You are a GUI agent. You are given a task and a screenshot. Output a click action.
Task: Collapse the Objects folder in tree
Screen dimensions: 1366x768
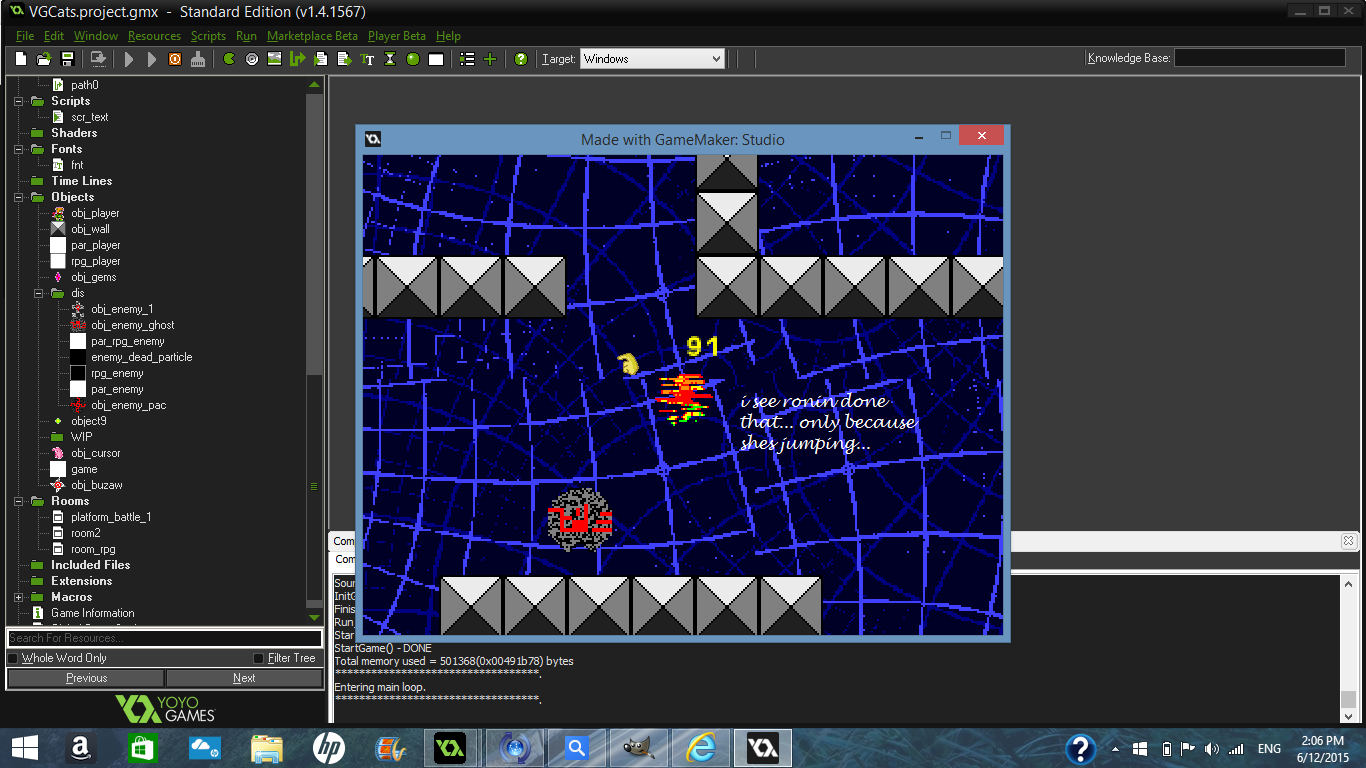18,197
